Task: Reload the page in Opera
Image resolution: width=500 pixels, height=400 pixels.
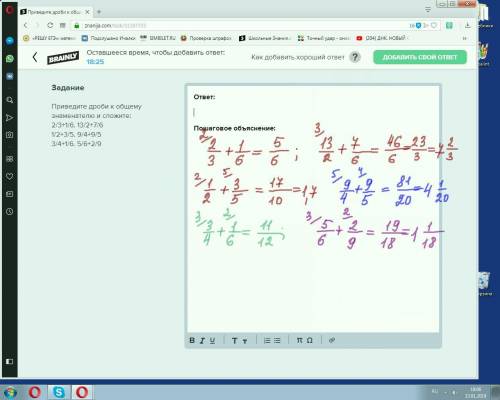Action: pos(50,25)
